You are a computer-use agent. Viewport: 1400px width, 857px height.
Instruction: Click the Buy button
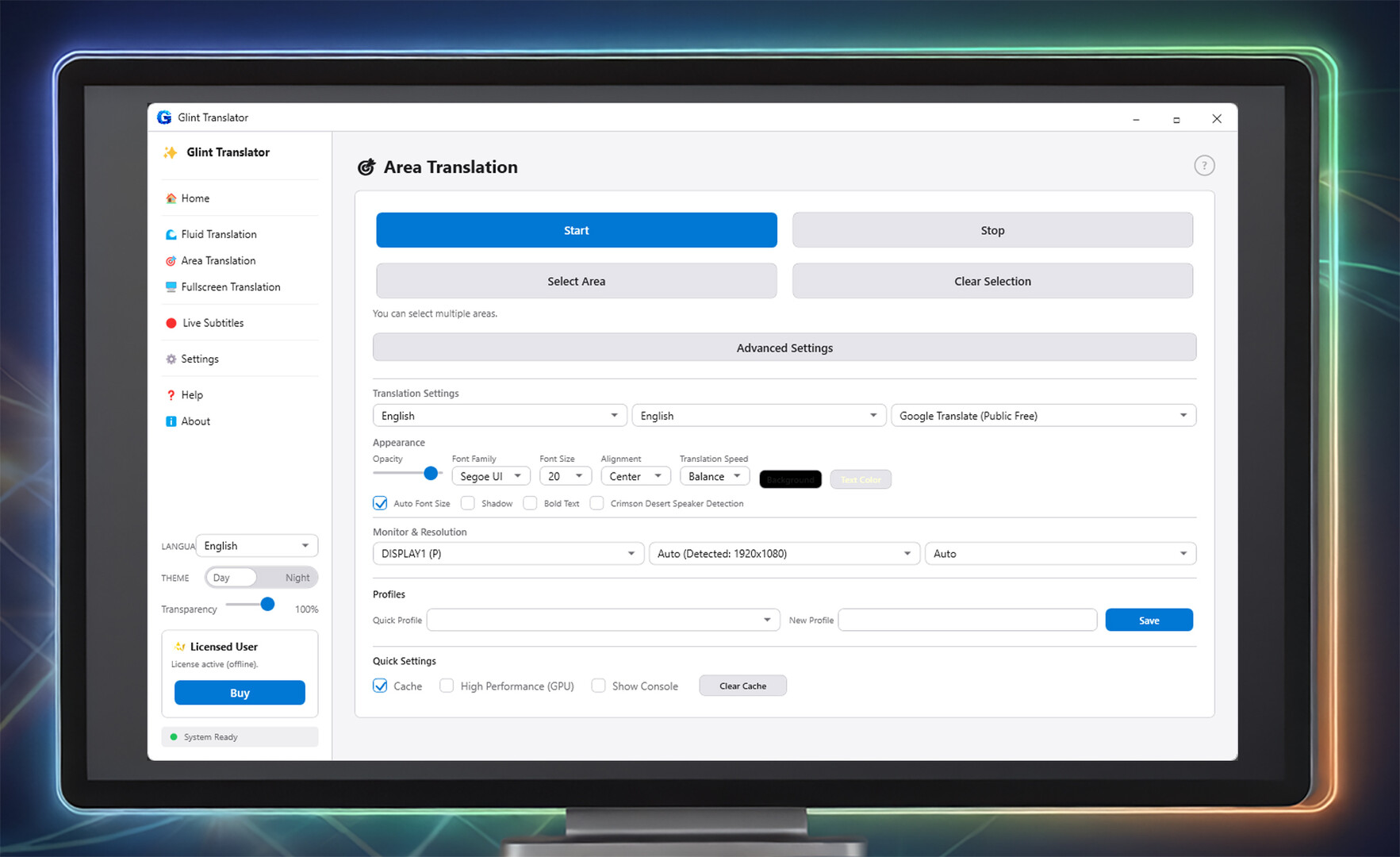(x=240, y=693)
